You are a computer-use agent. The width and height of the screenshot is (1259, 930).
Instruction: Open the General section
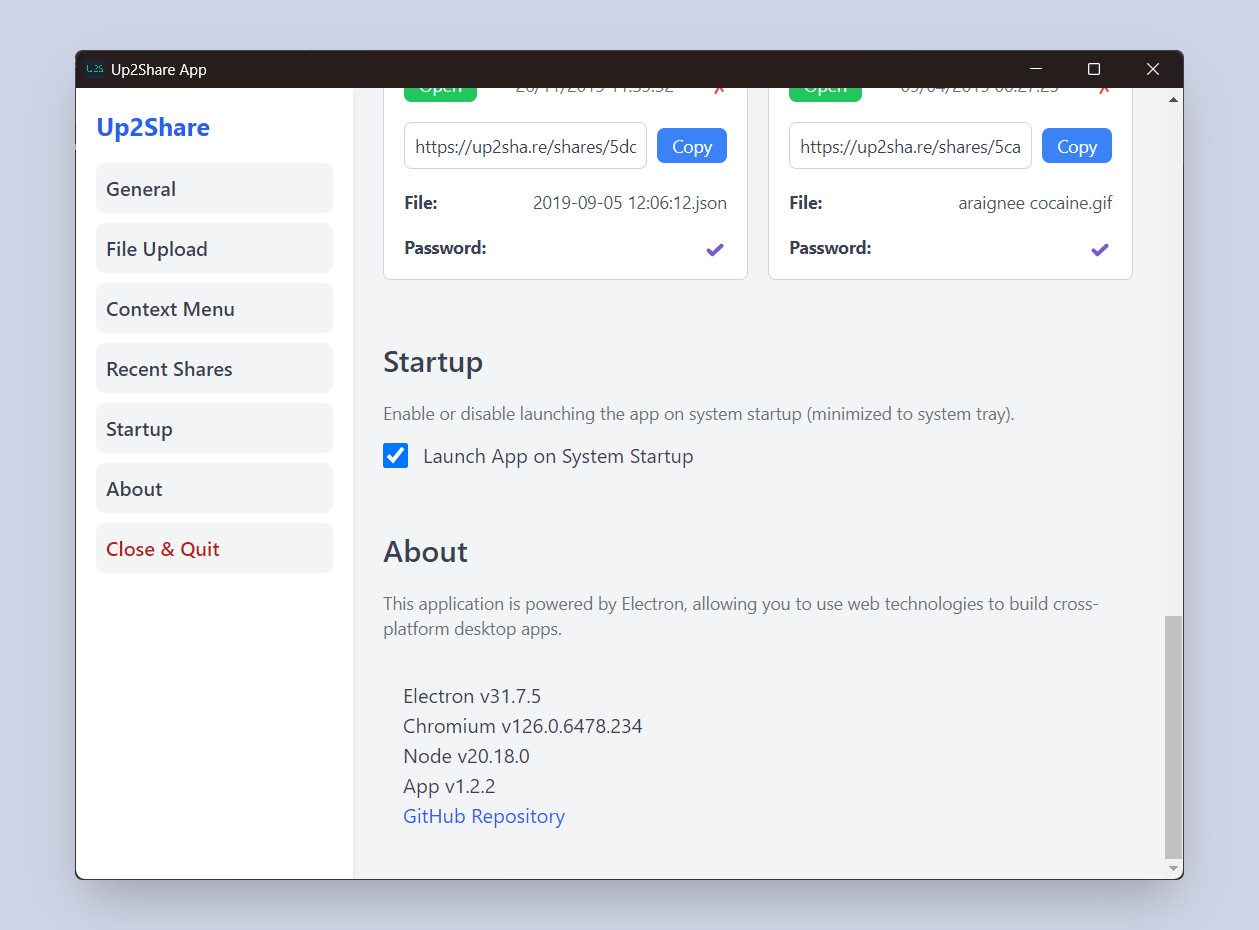[214, 188]
